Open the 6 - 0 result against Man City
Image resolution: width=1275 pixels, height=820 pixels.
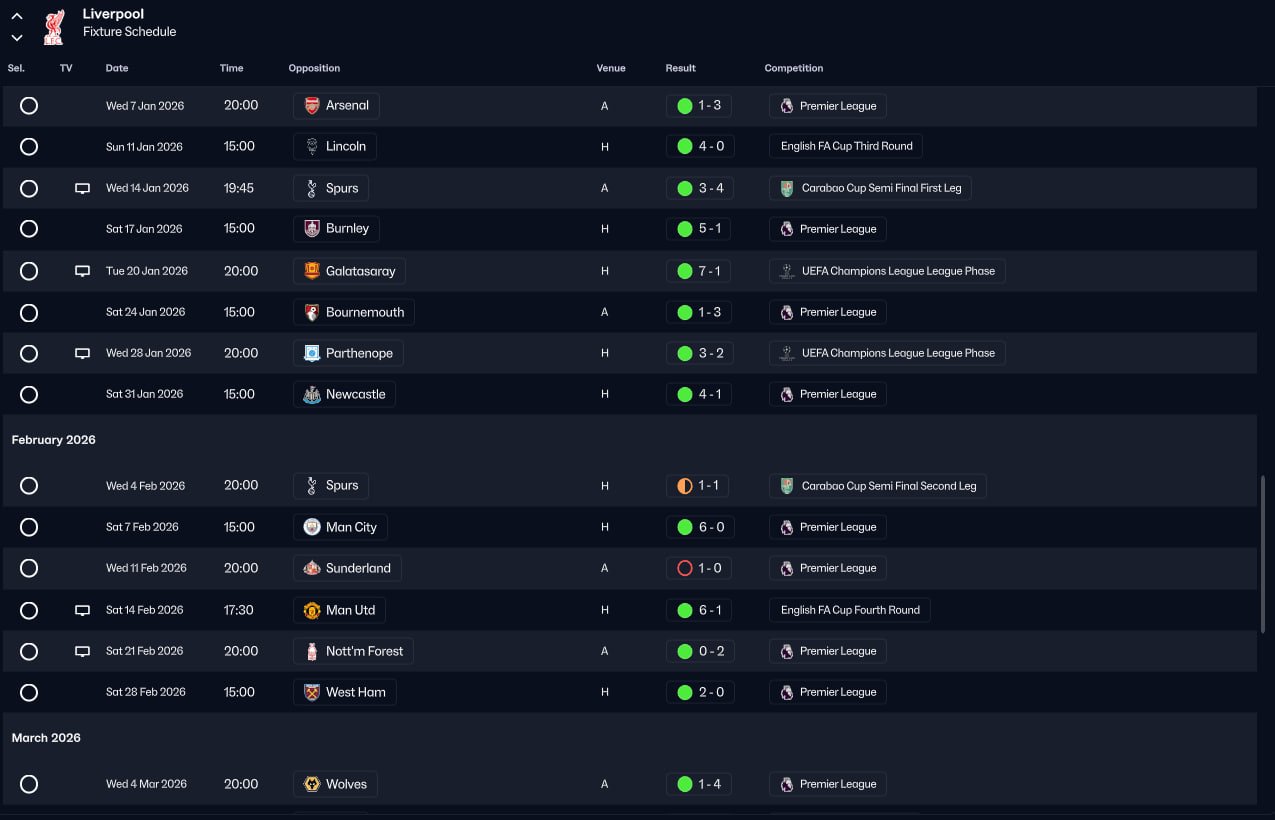699,527
